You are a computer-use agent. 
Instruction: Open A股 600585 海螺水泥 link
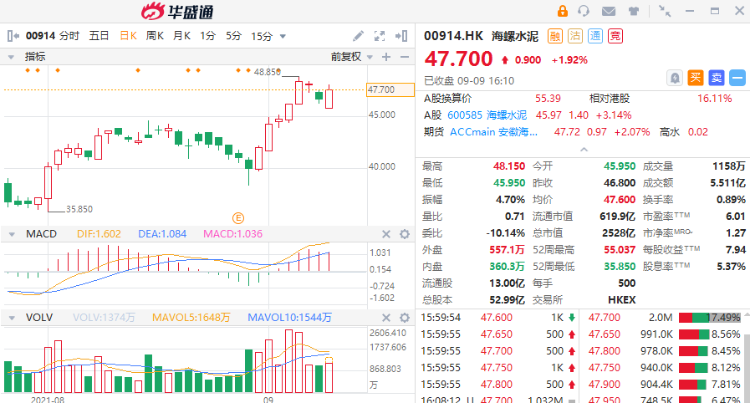(x=487, y=115)
